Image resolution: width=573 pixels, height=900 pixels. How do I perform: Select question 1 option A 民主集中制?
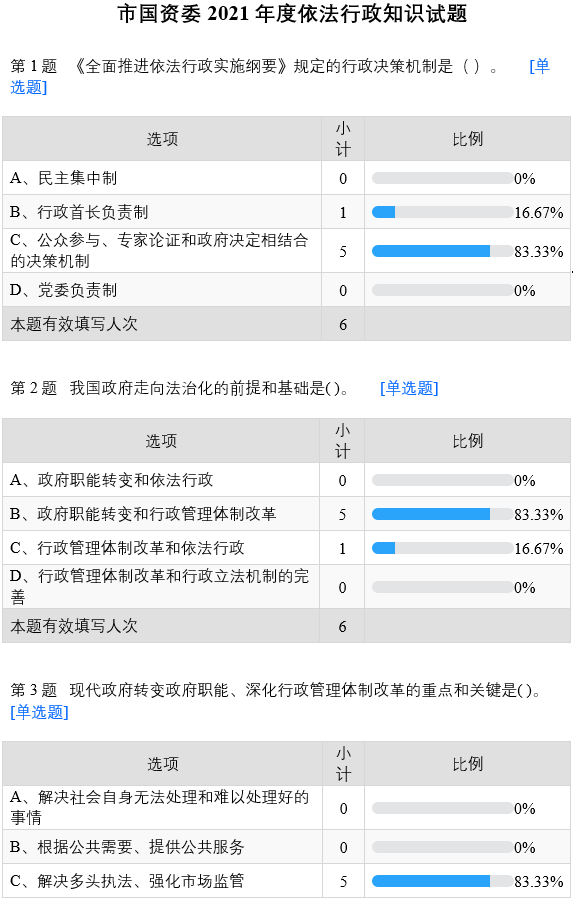tap(63, 179)
